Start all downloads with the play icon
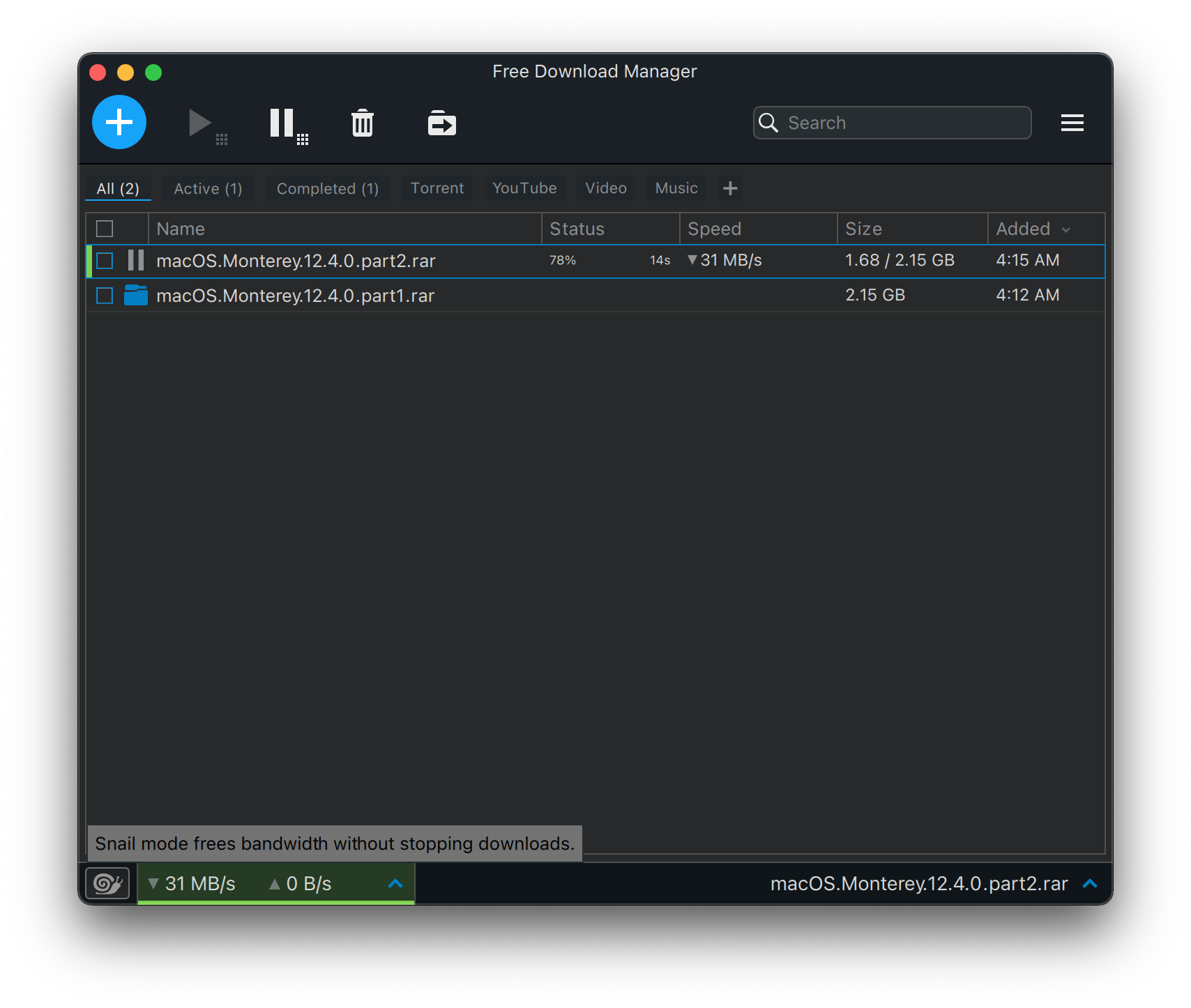 207,125
